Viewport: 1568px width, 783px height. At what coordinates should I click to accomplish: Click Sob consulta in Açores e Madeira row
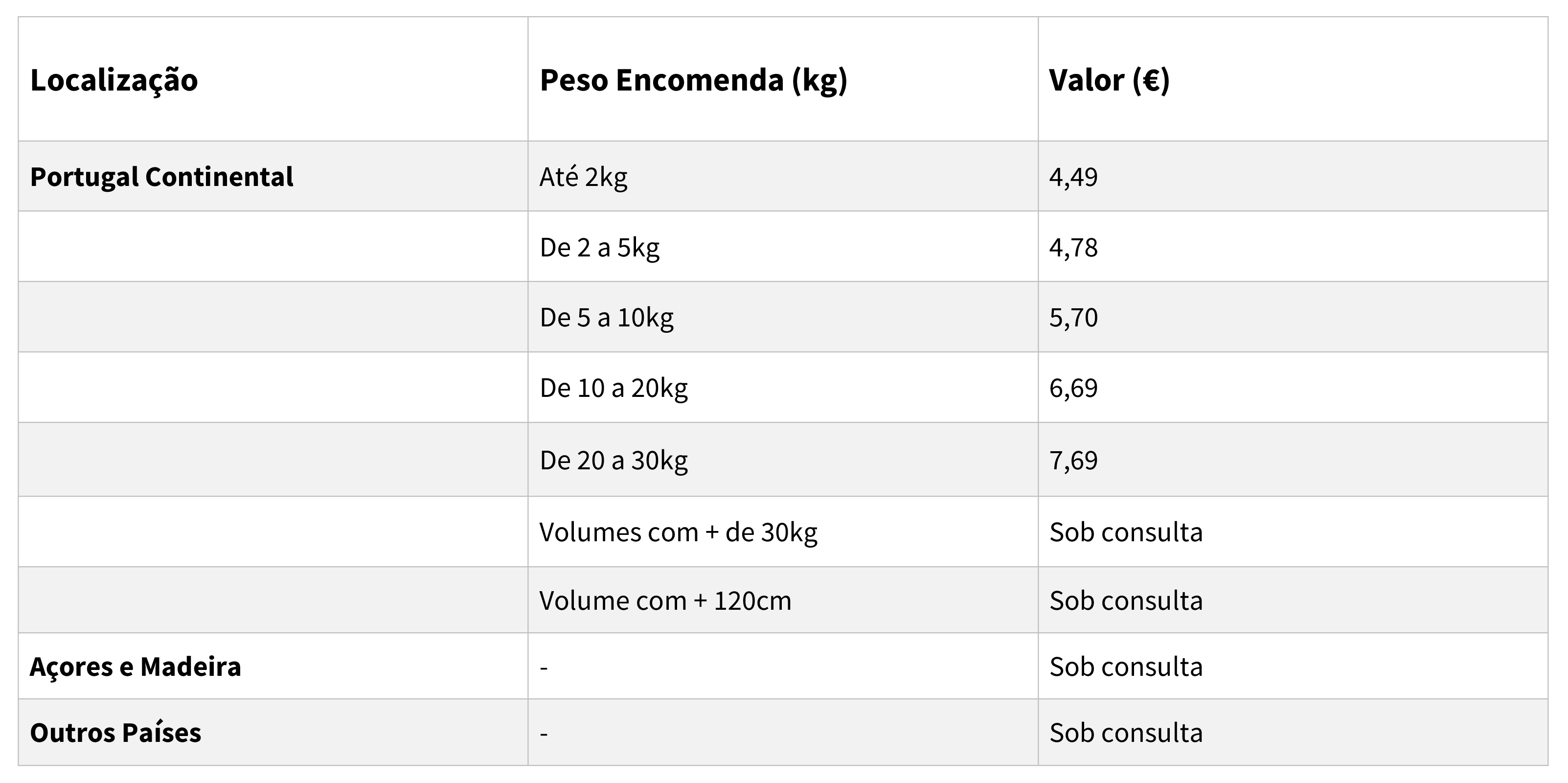(1126, 667)
